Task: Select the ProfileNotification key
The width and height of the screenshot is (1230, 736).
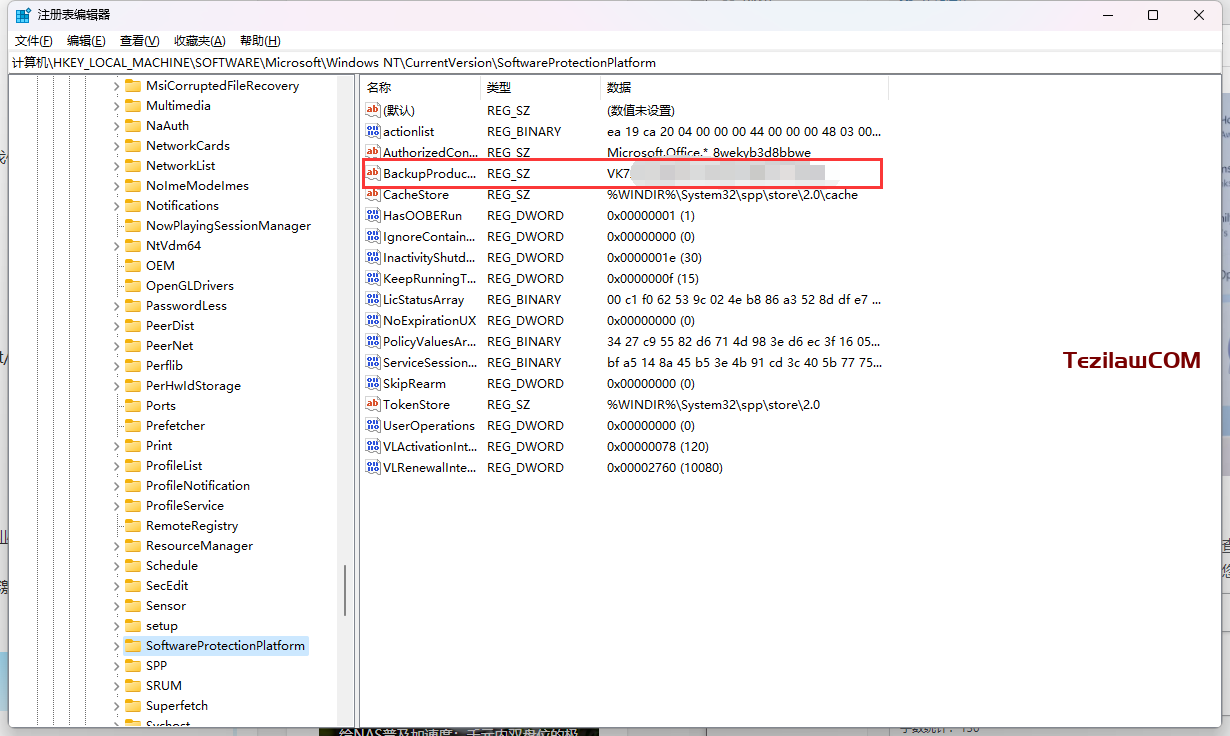Action: coord(198,485)
